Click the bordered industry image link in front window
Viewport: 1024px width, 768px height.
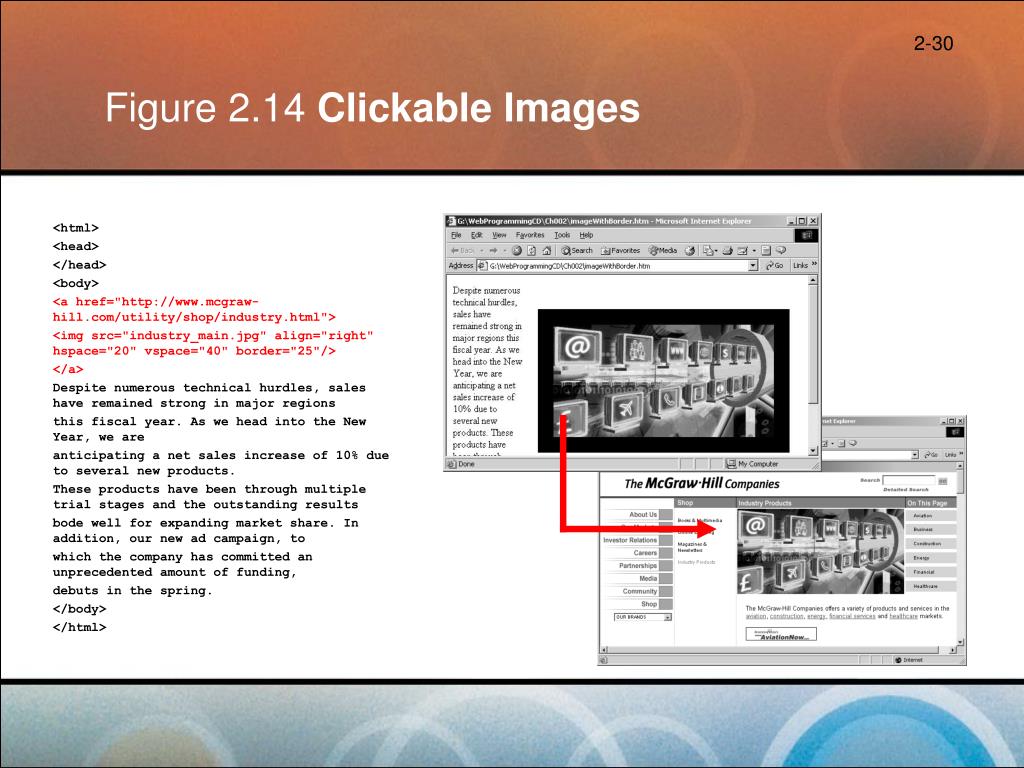pos(664,381)
